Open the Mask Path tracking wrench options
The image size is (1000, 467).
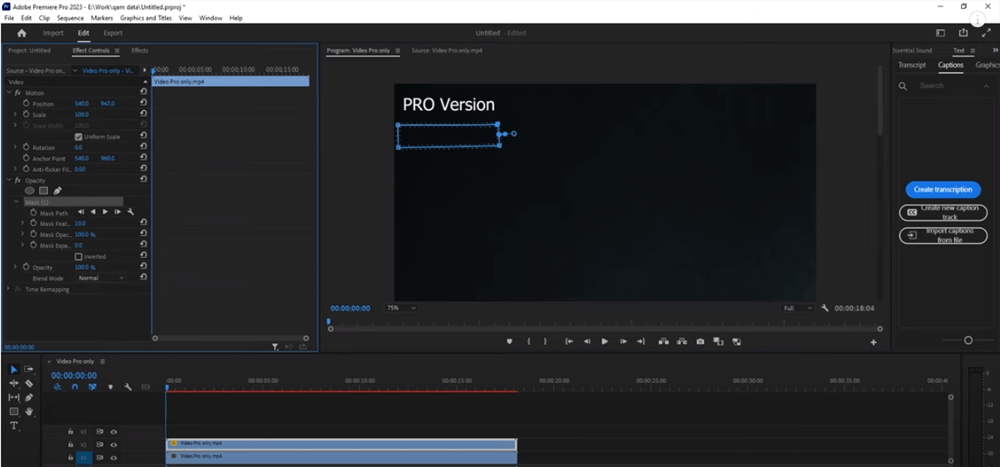[131, 212]
